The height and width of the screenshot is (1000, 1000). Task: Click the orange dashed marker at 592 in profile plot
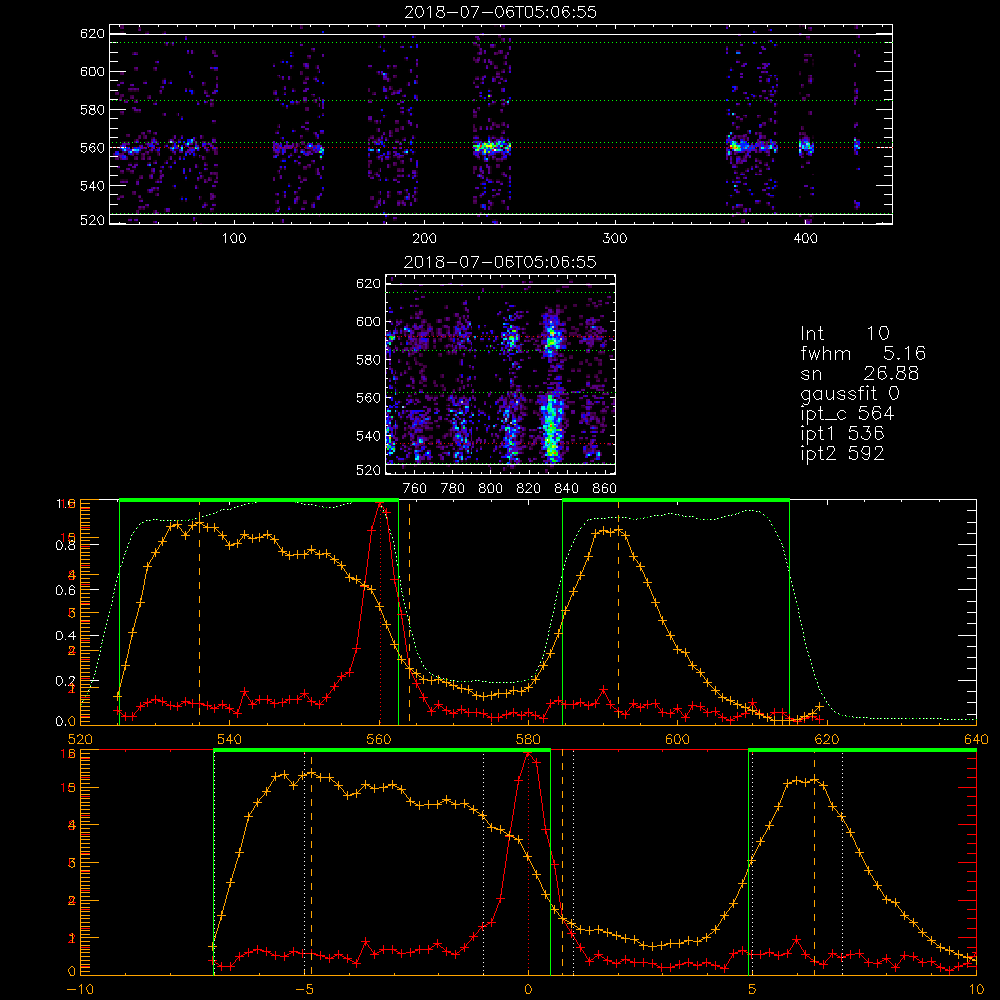click(618, 614)
